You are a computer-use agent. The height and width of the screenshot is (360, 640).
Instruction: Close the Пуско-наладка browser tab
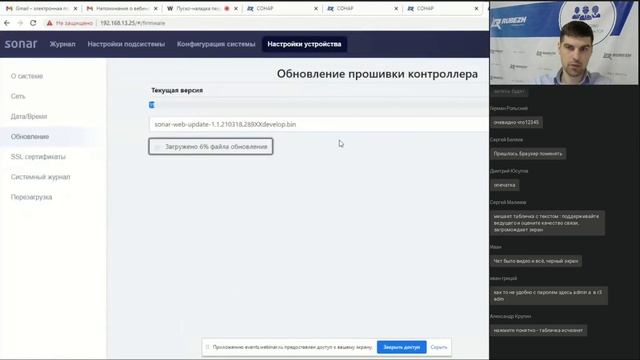pyautogui.click(x=236, y=8)
